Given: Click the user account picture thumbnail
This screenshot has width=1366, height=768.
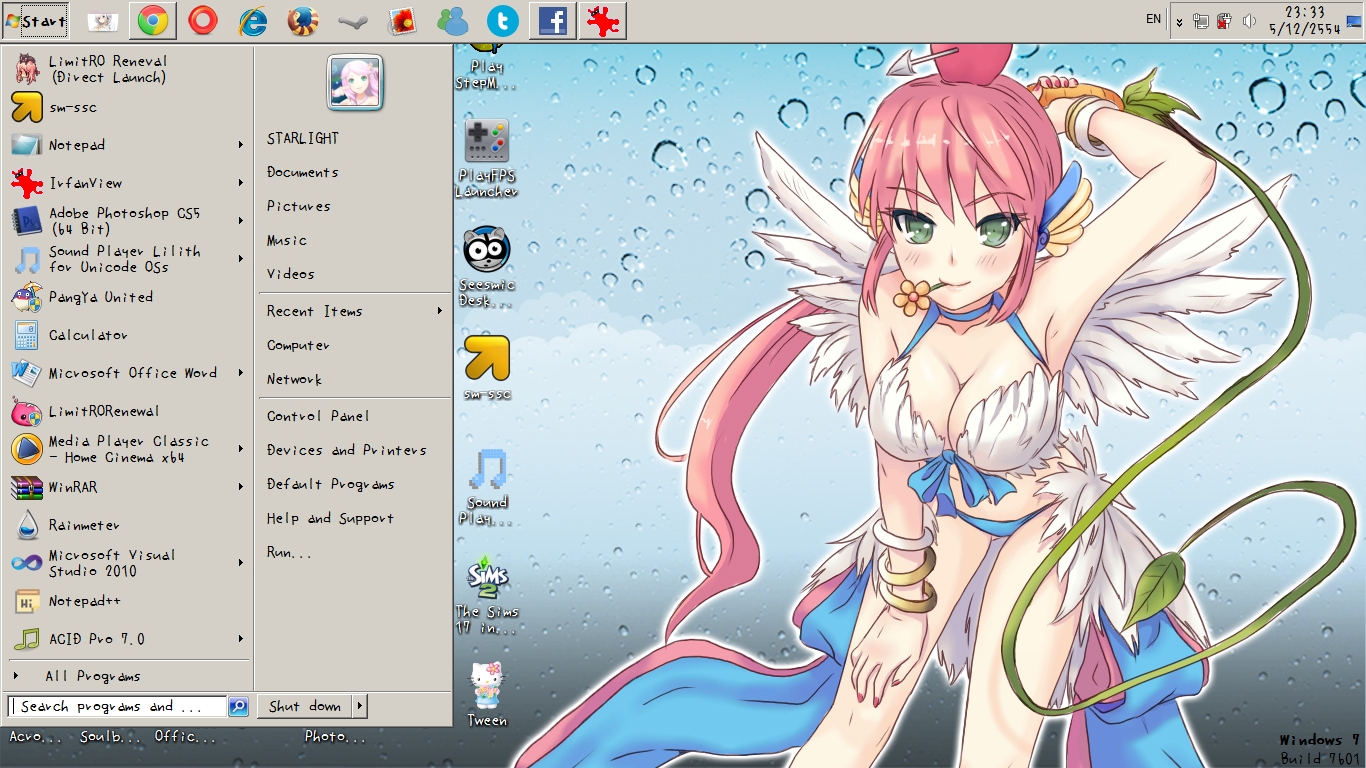Looking at the screenshot, I should point(355,82).
